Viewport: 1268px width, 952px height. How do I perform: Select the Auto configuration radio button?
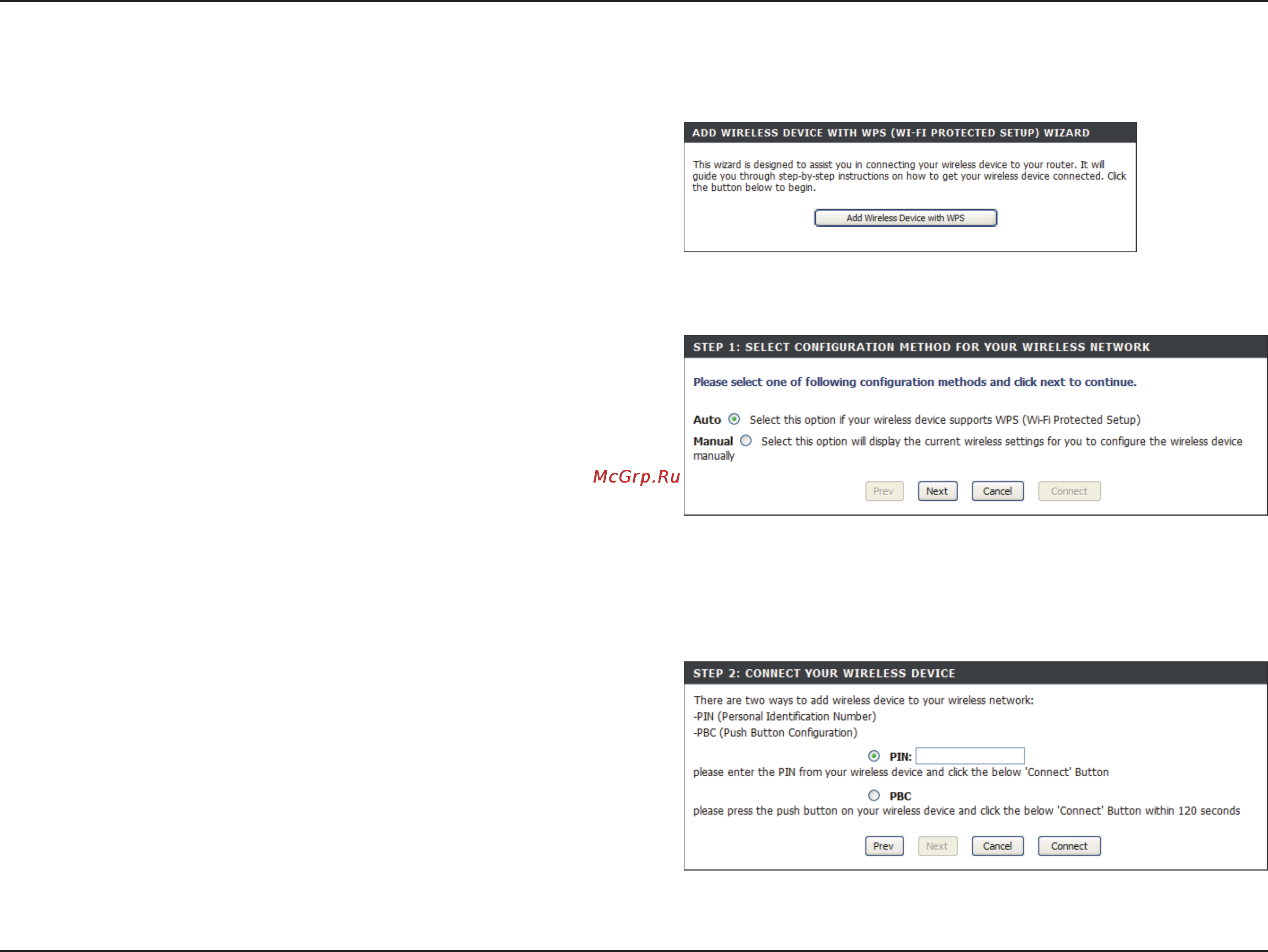coord(734,419)
